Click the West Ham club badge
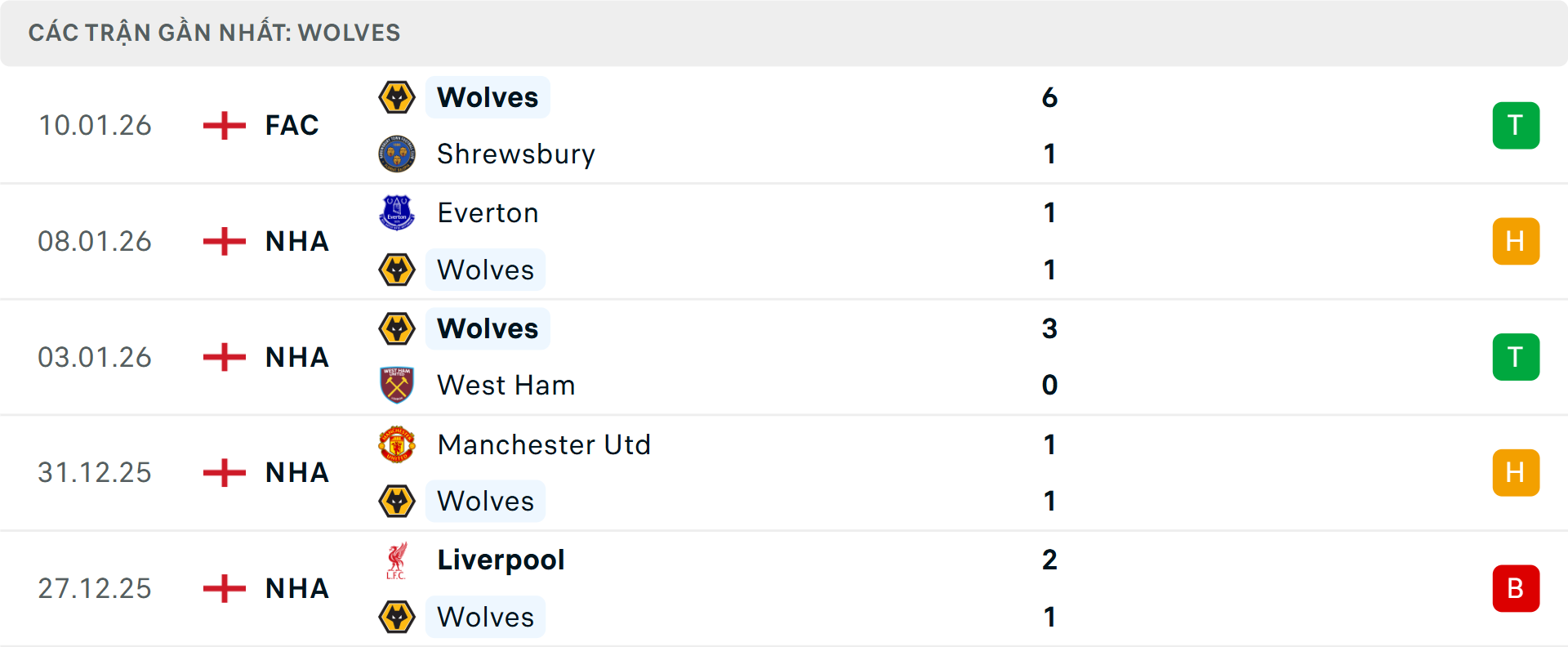The width and height of the screenshot is (1568, 647). pyautogui.click(x=396, y=385)
